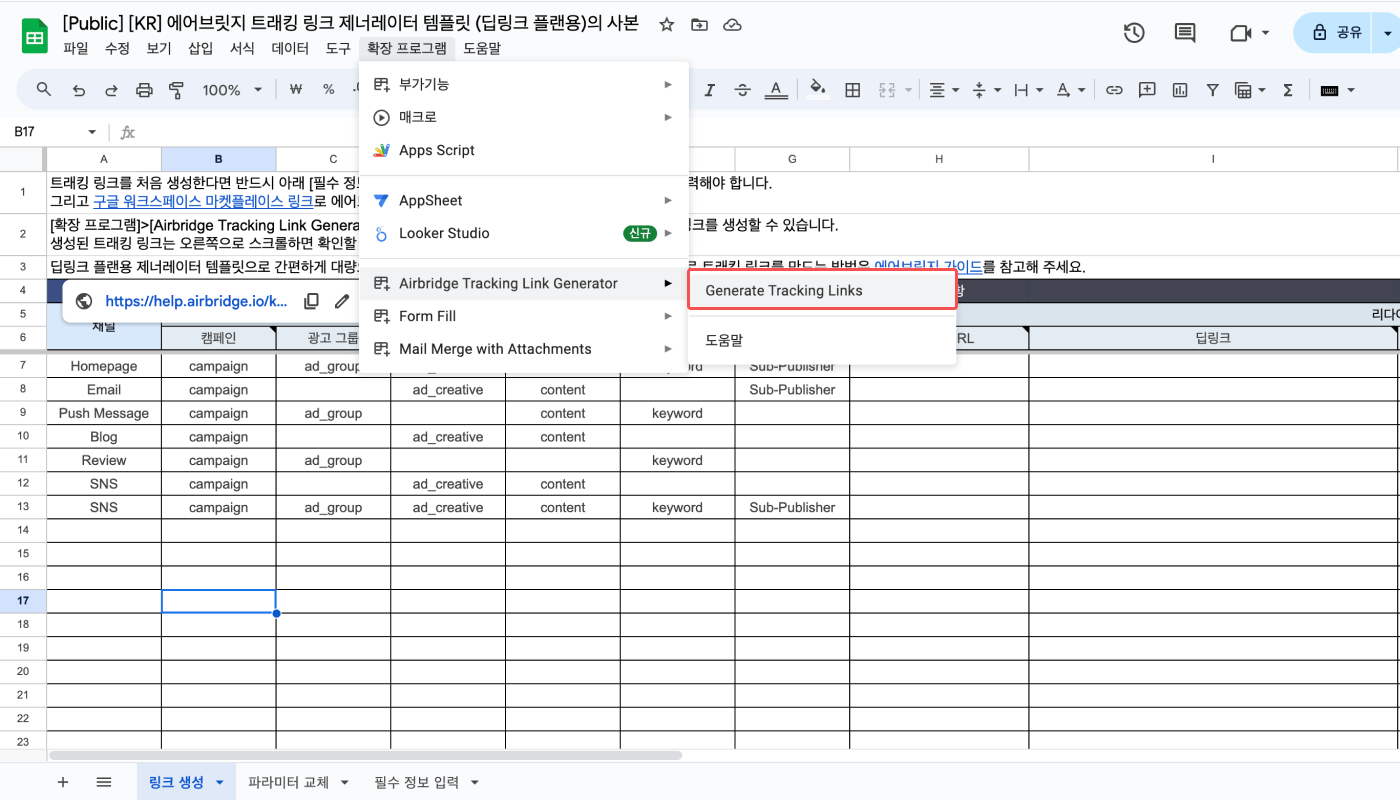Open text wrapping dropdown
The height and width of the screenshot is (800, 1400).
click(x=1029, y=90)
